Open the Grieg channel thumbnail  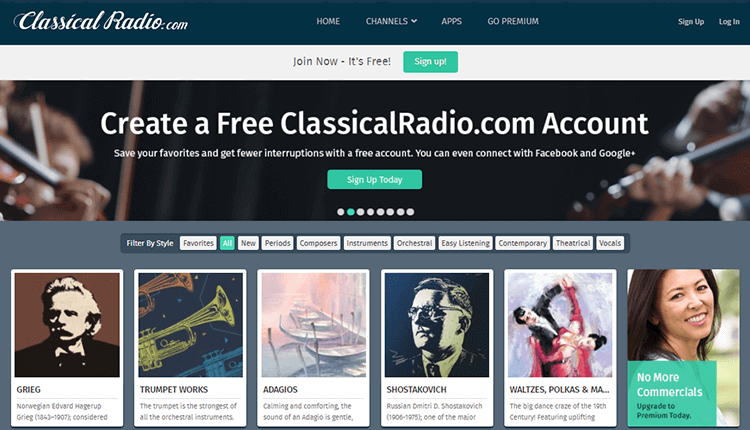pyautogui.click(x=67, y=325)
